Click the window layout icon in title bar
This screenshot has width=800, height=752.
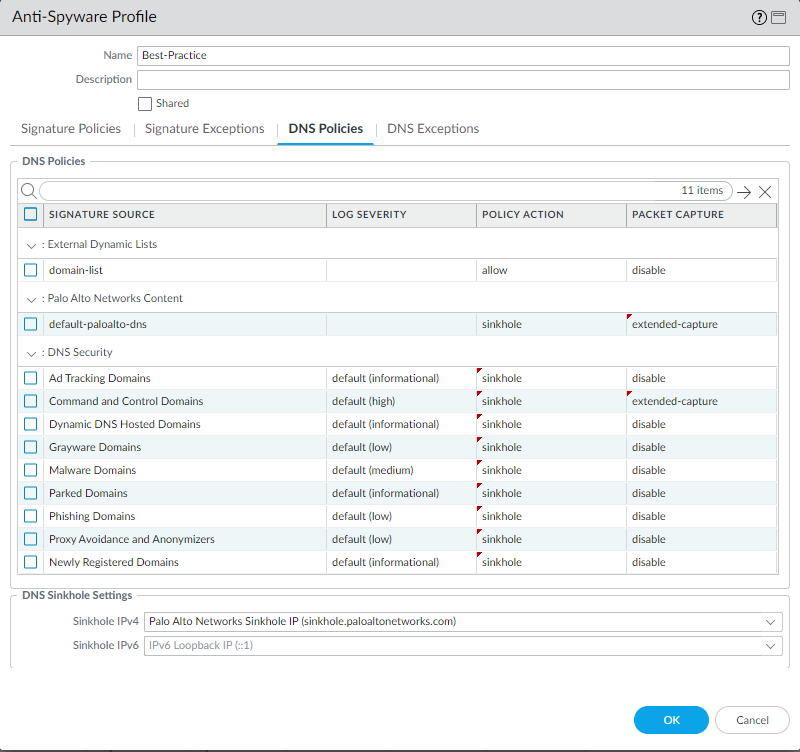tap(778, 17)
